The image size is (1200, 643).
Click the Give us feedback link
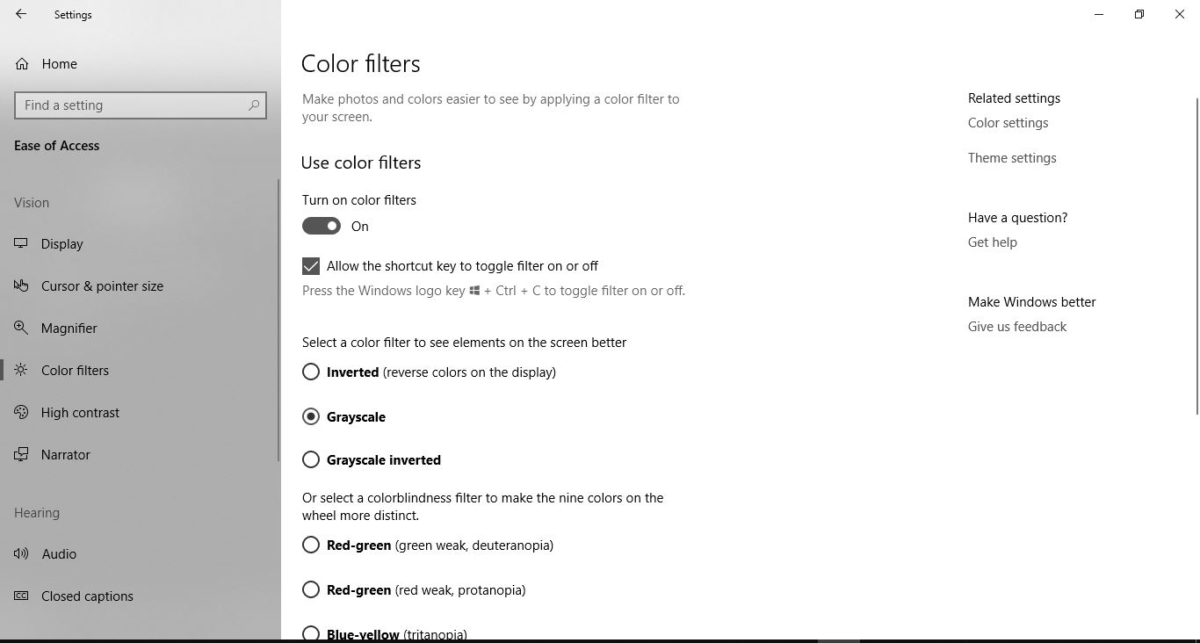coord(1016,326)
